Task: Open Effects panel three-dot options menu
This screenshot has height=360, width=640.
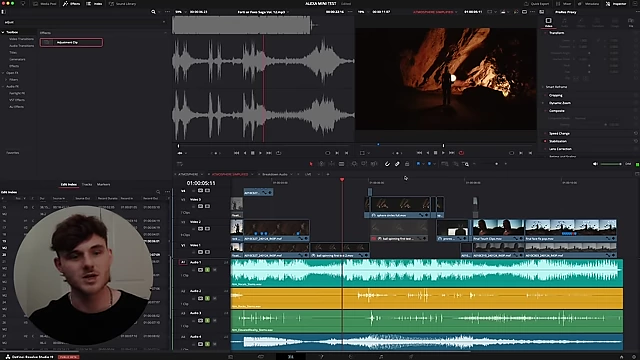Action: click(167, 12)
